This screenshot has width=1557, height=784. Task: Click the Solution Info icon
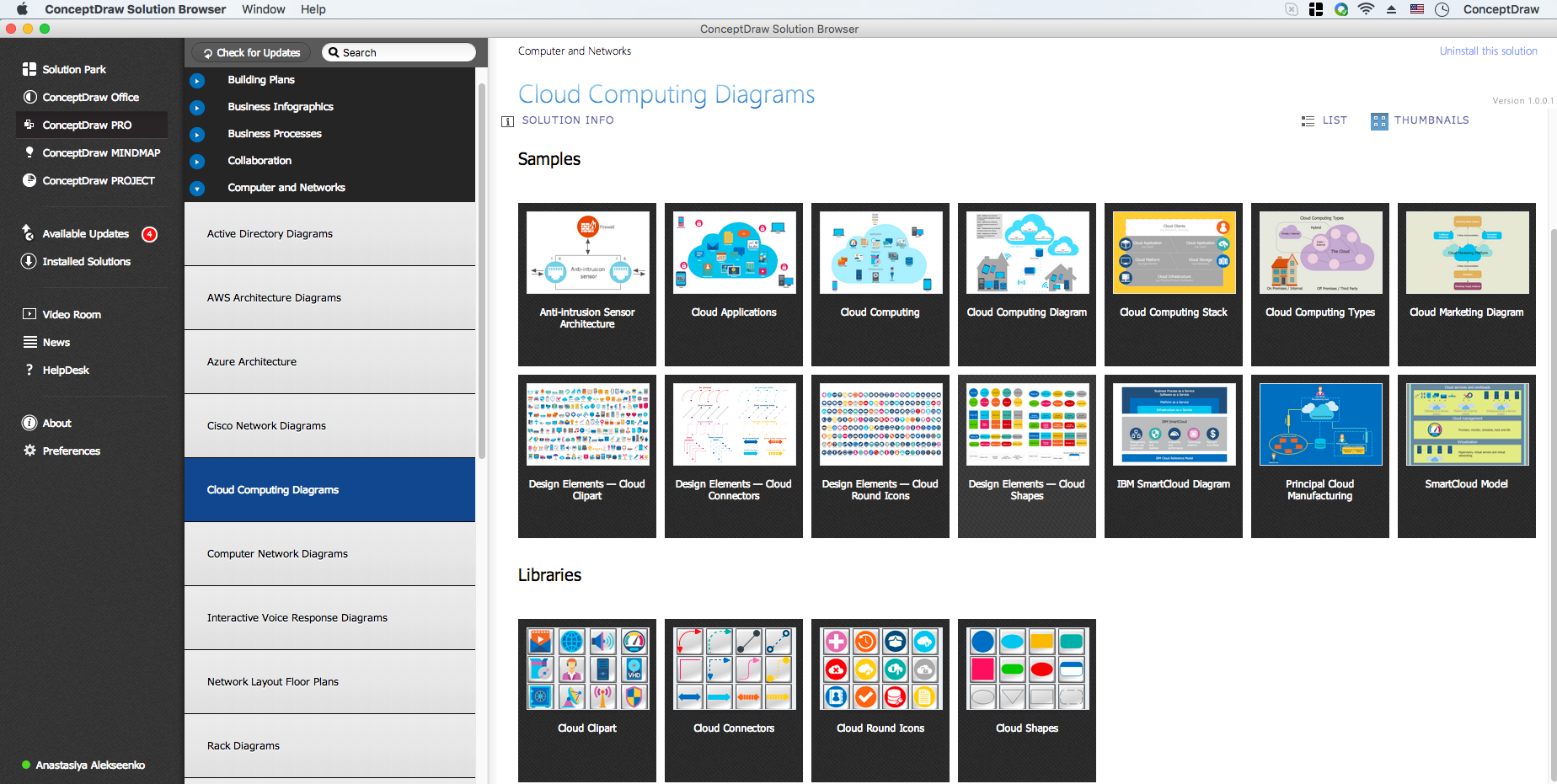tap(507, 121)
